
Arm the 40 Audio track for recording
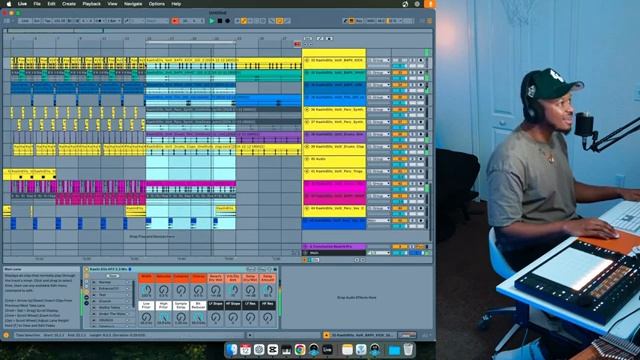[421, 159]
